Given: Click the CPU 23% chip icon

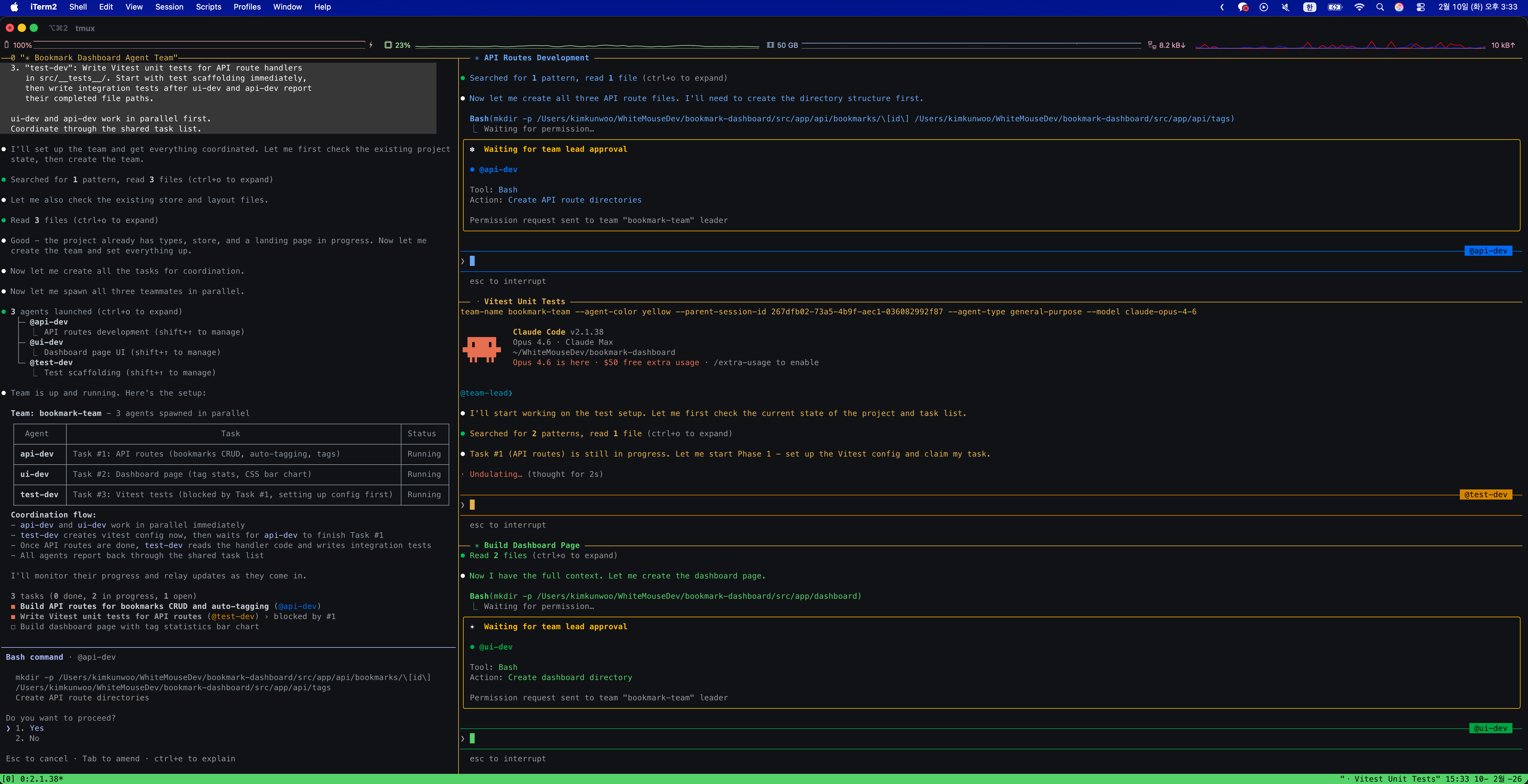Looking at the screenshot, I should [x=388, y=45].
